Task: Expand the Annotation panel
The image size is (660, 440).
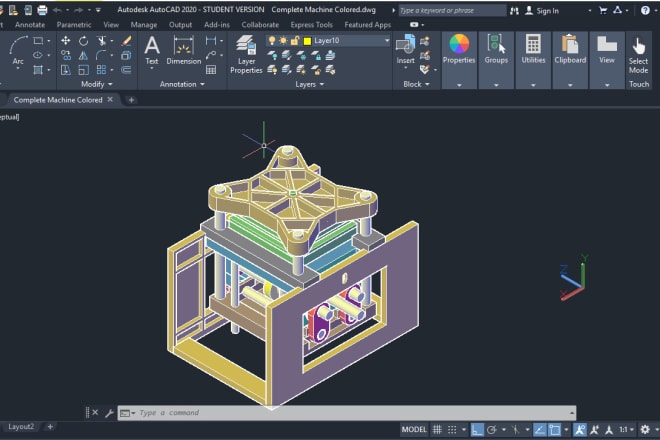Action: (182, 84)
